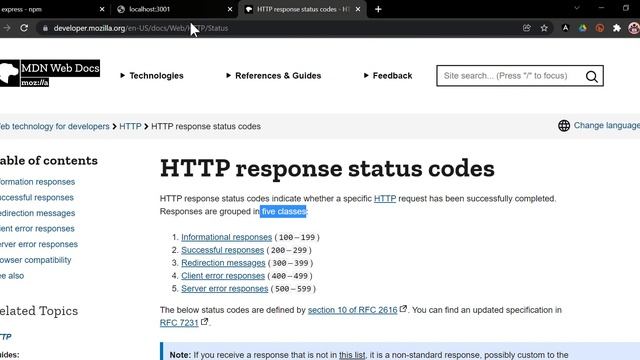
Task: Open Change language link
Action: (607, 125)
